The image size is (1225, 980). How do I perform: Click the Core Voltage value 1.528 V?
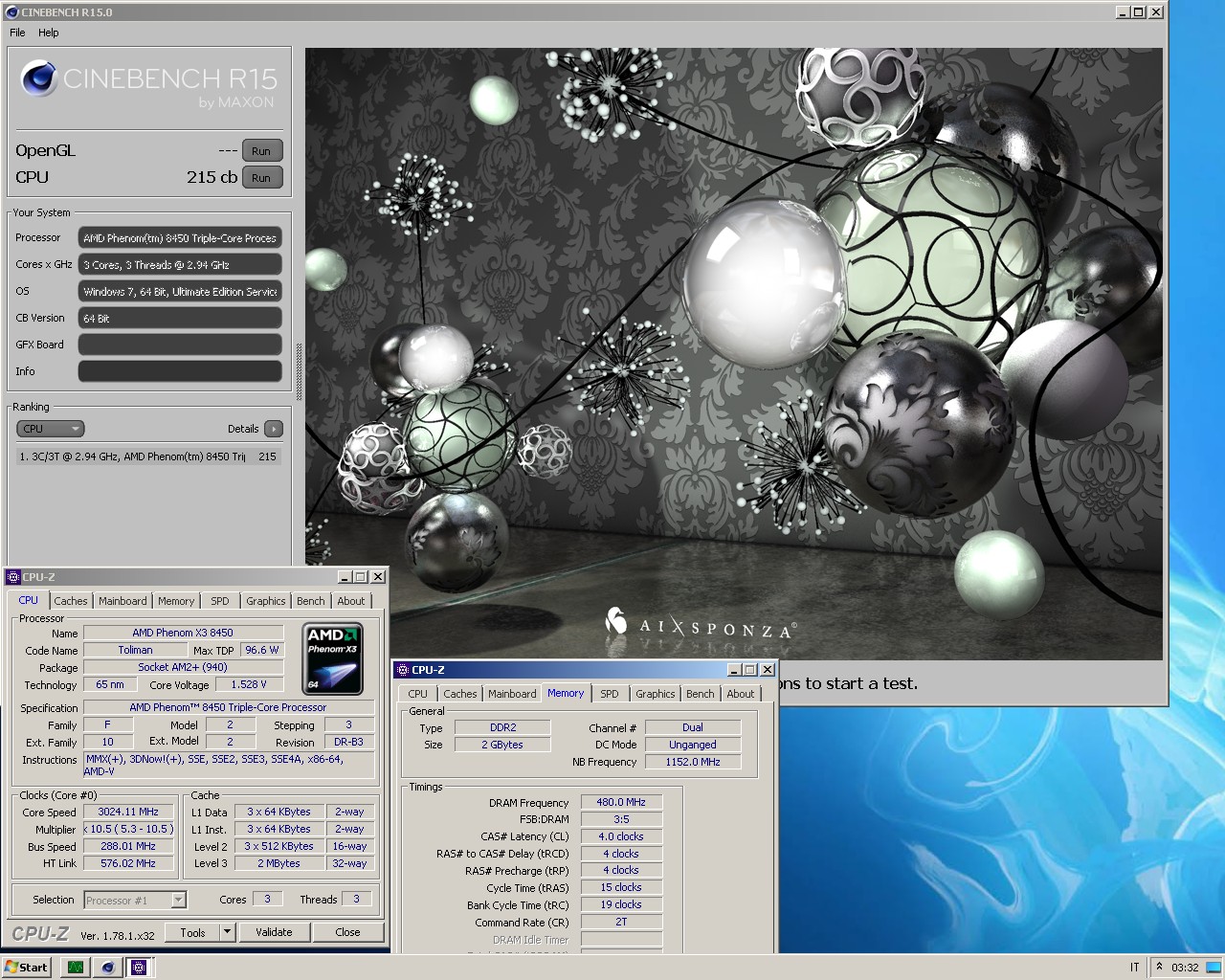[249, 684]
